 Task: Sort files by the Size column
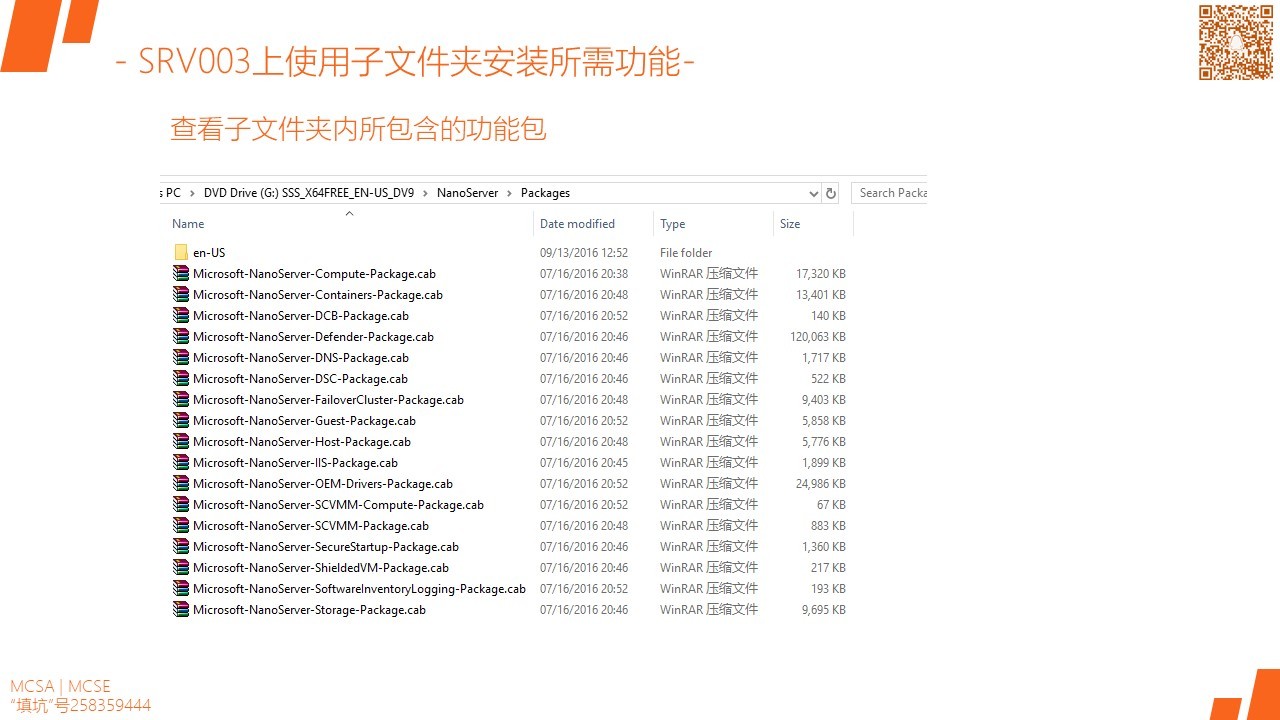point(790,224)
